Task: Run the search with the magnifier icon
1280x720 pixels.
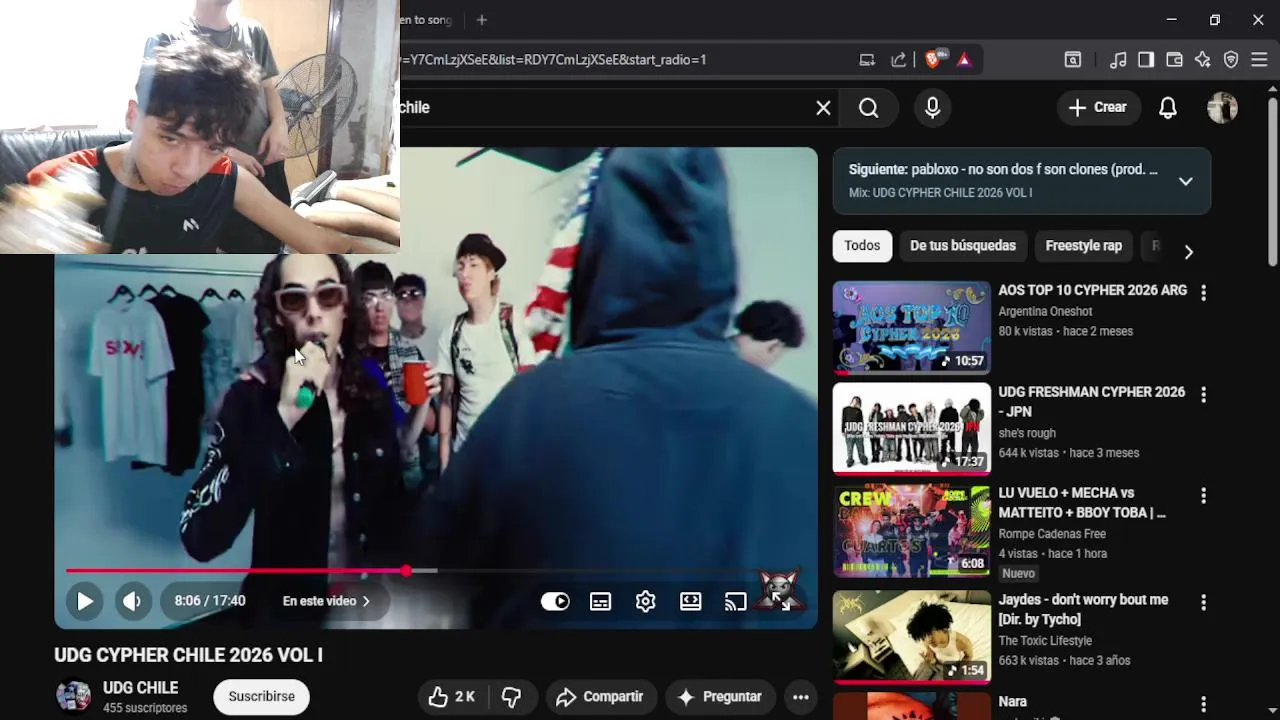Action: [869, 108]
